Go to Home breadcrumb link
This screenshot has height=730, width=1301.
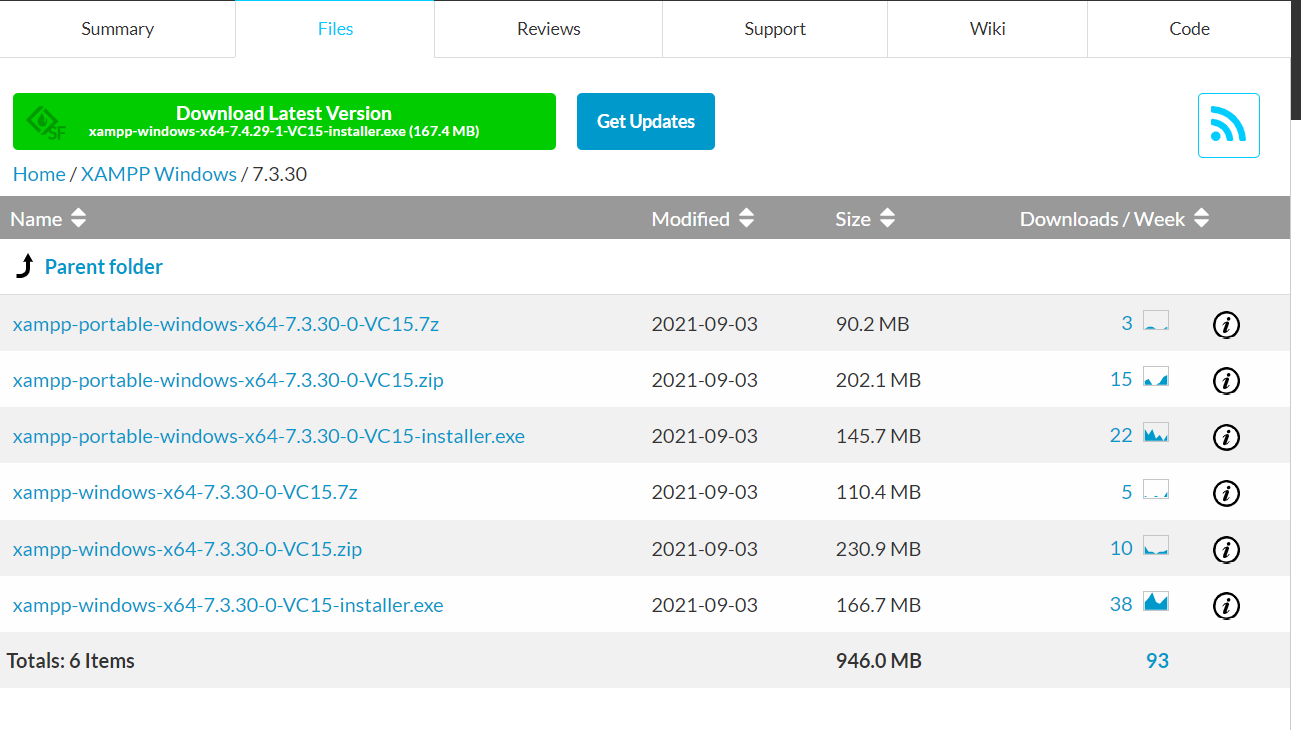tap(39, 174)
